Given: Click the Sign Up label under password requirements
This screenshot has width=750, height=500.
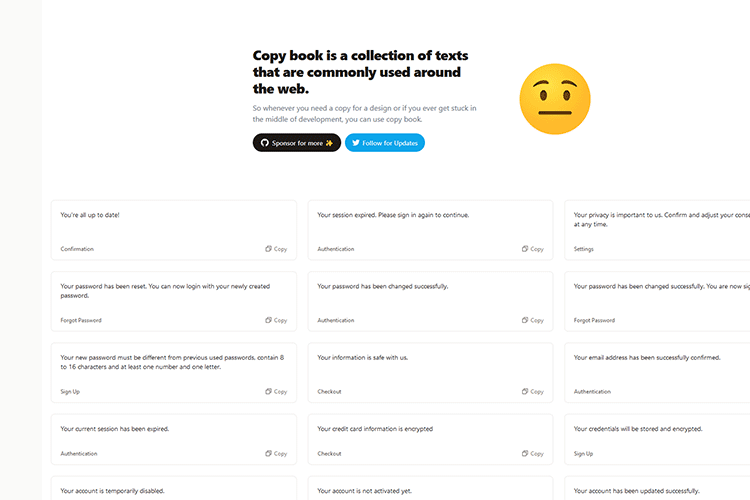Looking at the screenshot, I should [x=70, y=392].
